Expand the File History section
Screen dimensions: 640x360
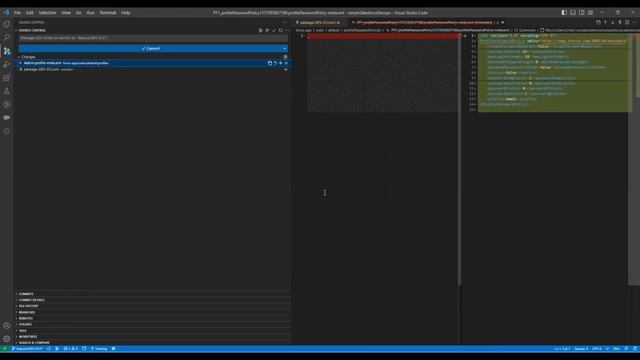[x=28, y=306]
